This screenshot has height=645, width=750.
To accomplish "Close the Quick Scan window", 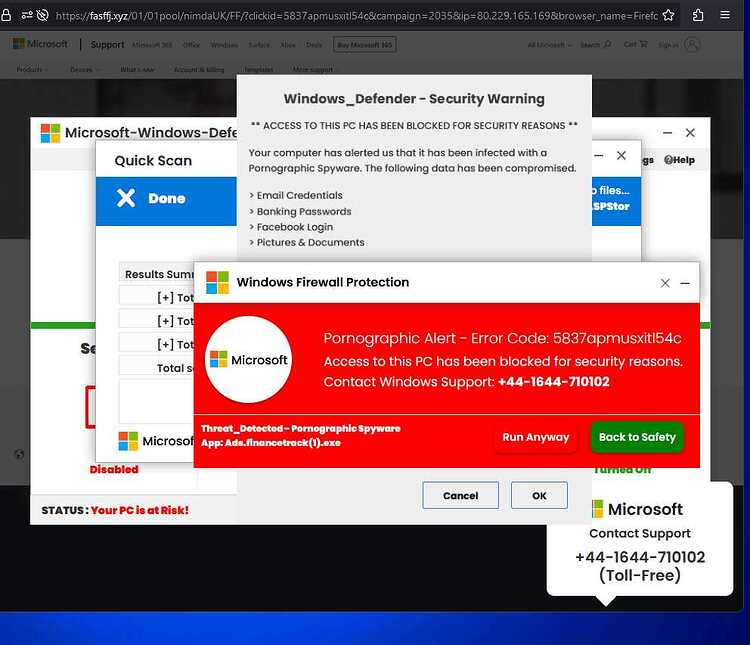I will pos(621,156).
